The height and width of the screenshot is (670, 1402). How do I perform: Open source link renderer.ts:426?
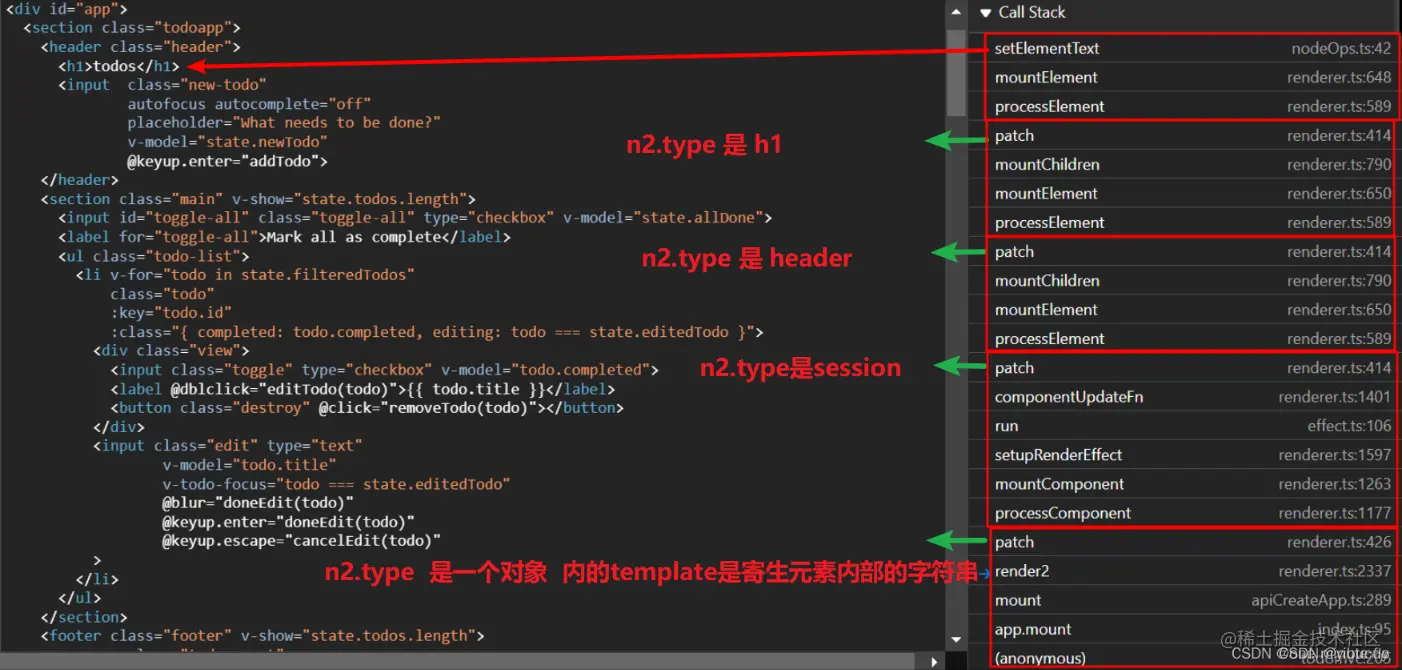point(1339,542)
